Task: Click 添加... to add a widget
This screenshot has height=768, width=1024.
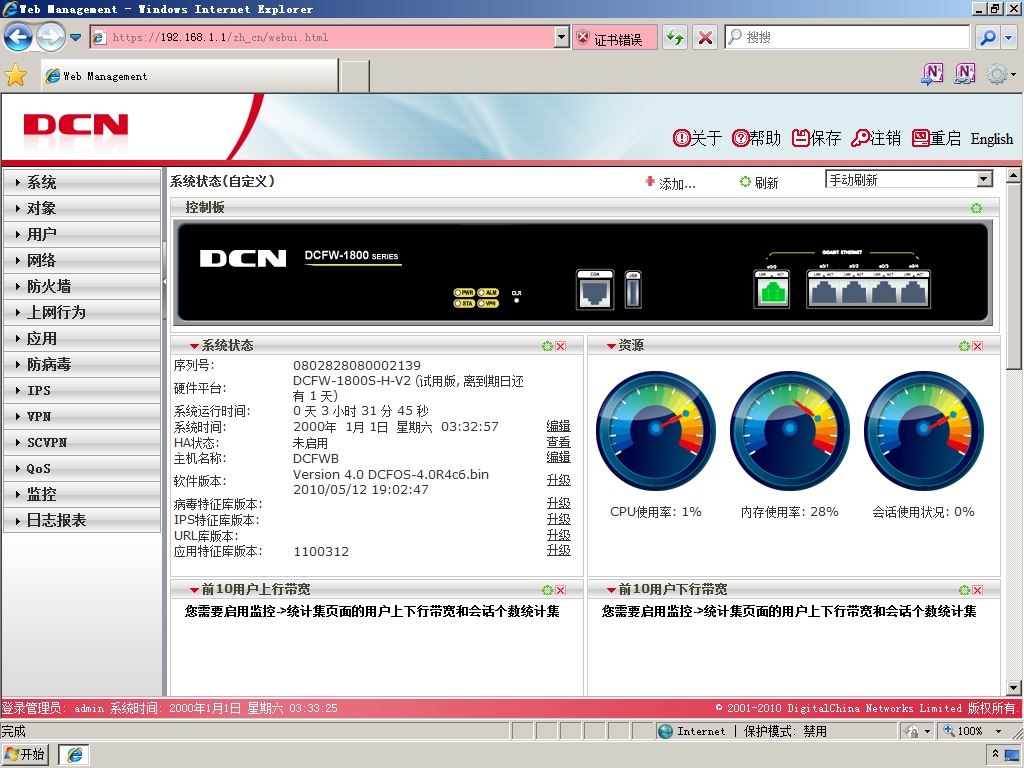Action: click(670, 183)
